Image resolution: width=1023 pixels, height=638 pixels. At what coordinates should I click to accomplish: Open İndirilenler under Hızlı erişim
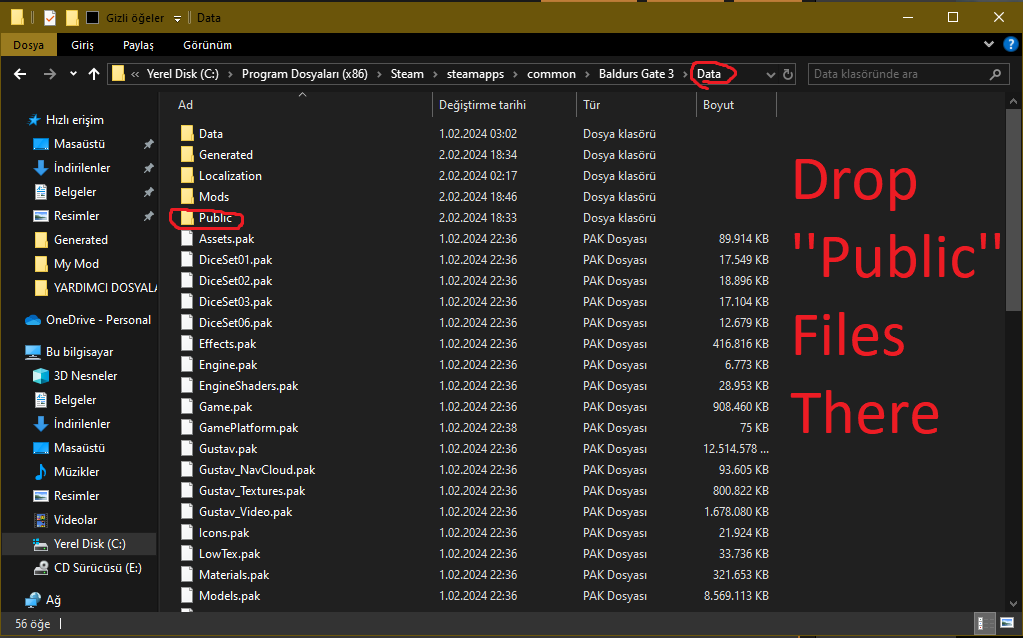coord(82,168)
